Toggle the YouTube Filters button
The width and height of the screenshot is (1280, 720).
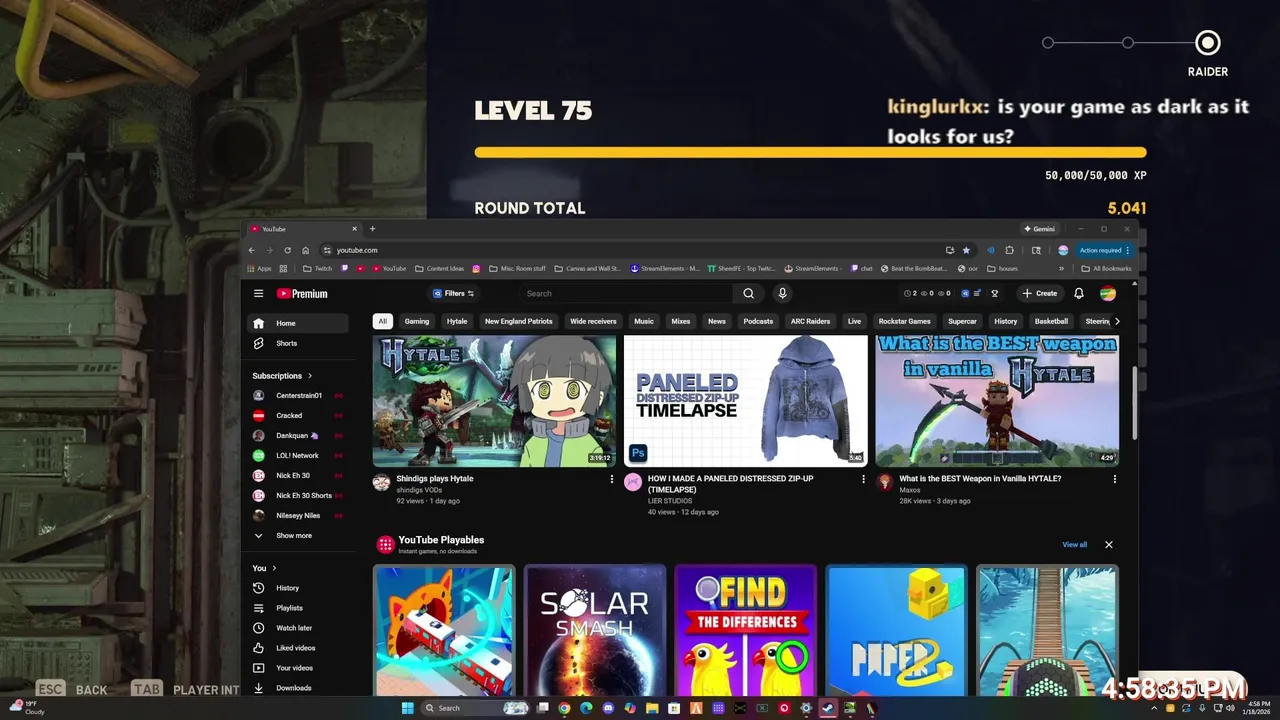[453, 294]
